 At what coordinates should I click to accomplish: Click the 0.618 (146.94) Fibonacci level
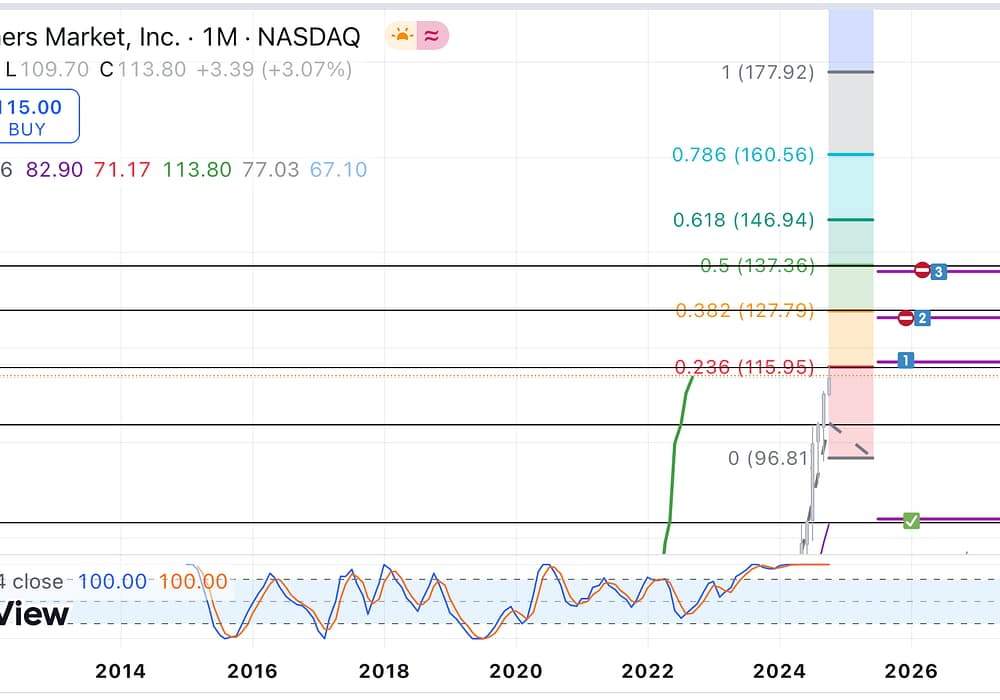[x=743, y=220]
